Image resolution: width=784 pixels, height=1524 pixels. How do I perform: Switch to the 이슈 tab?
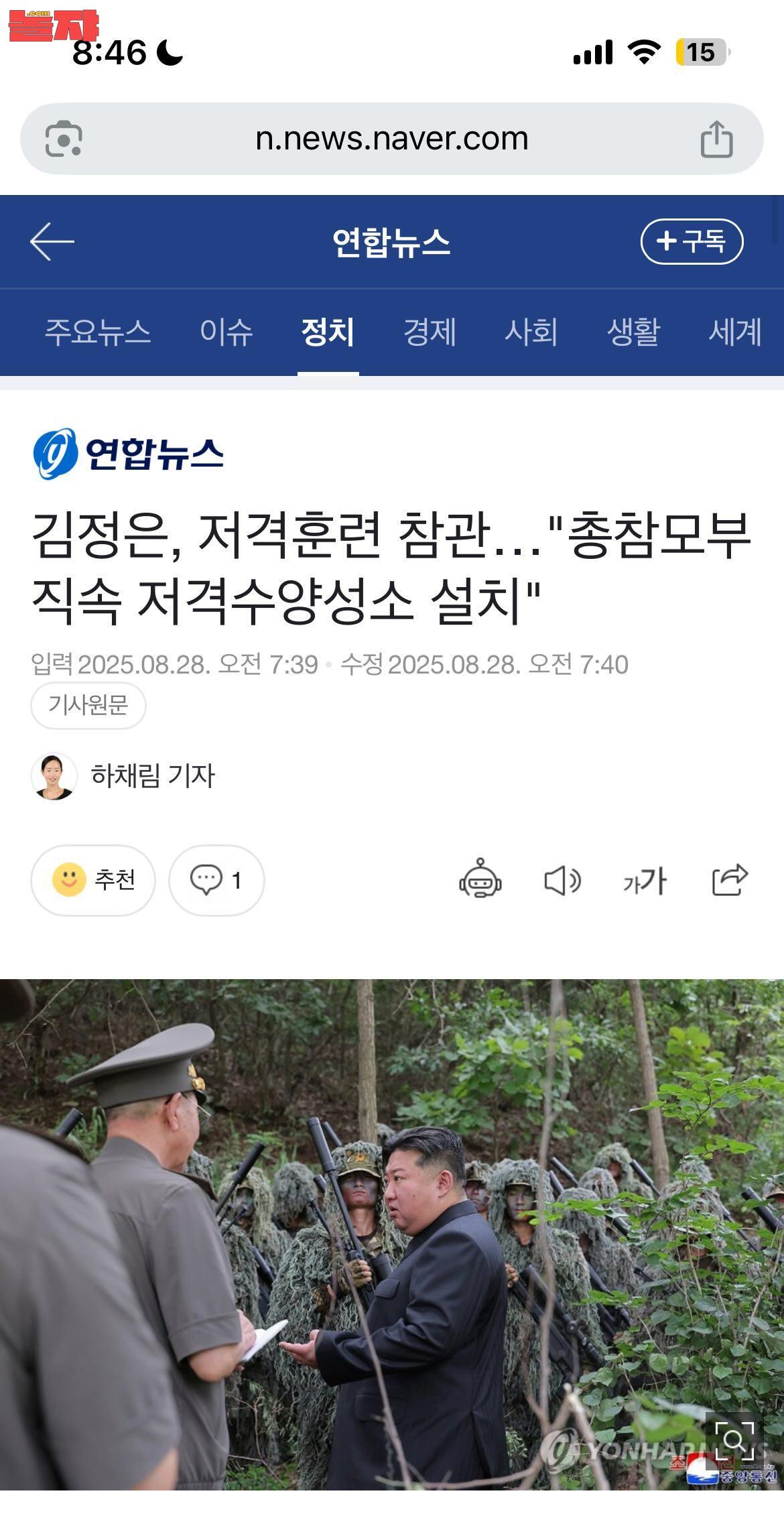(226, 332)
